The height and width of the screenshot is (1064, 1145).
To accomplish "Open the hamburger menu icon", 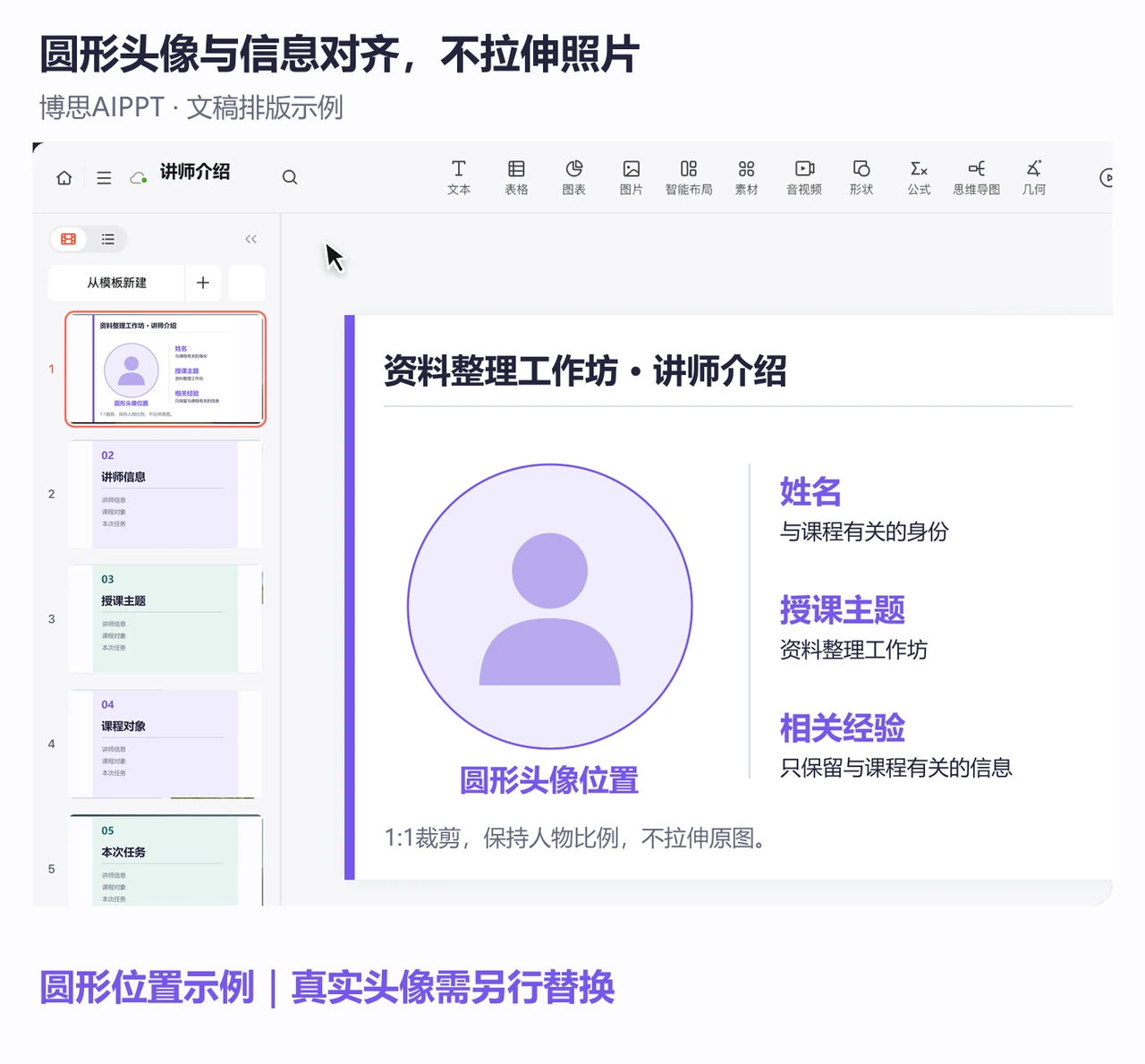I will (104, 177).
